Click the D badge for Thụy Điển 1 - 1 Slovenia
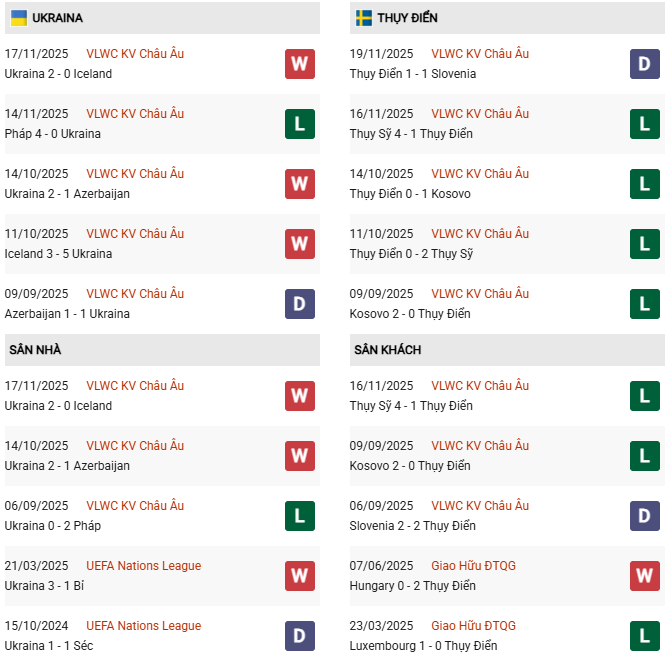The image size is (666, 659). click(645, 64)
